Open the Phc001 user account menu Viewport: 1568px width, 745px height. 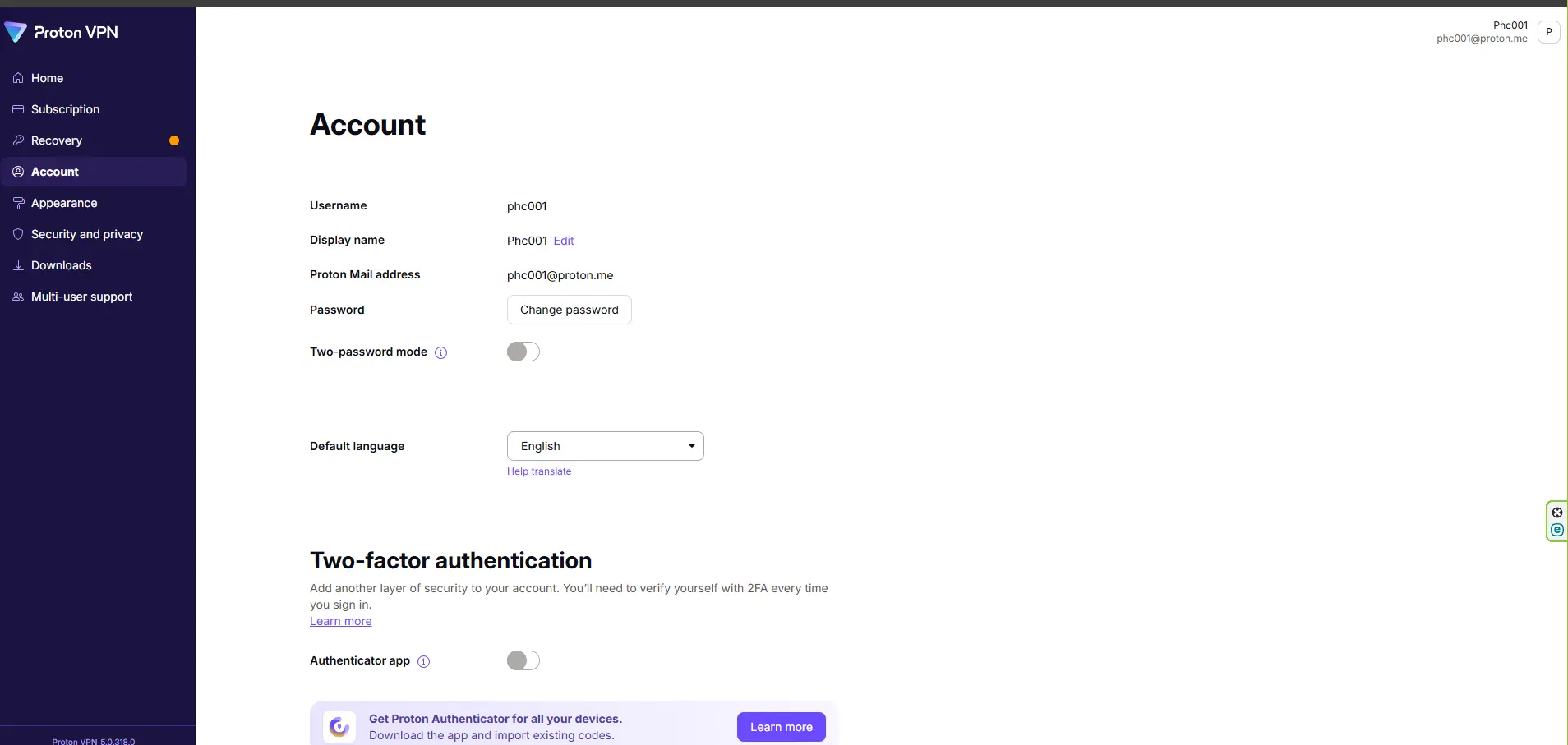(1497, 32)
